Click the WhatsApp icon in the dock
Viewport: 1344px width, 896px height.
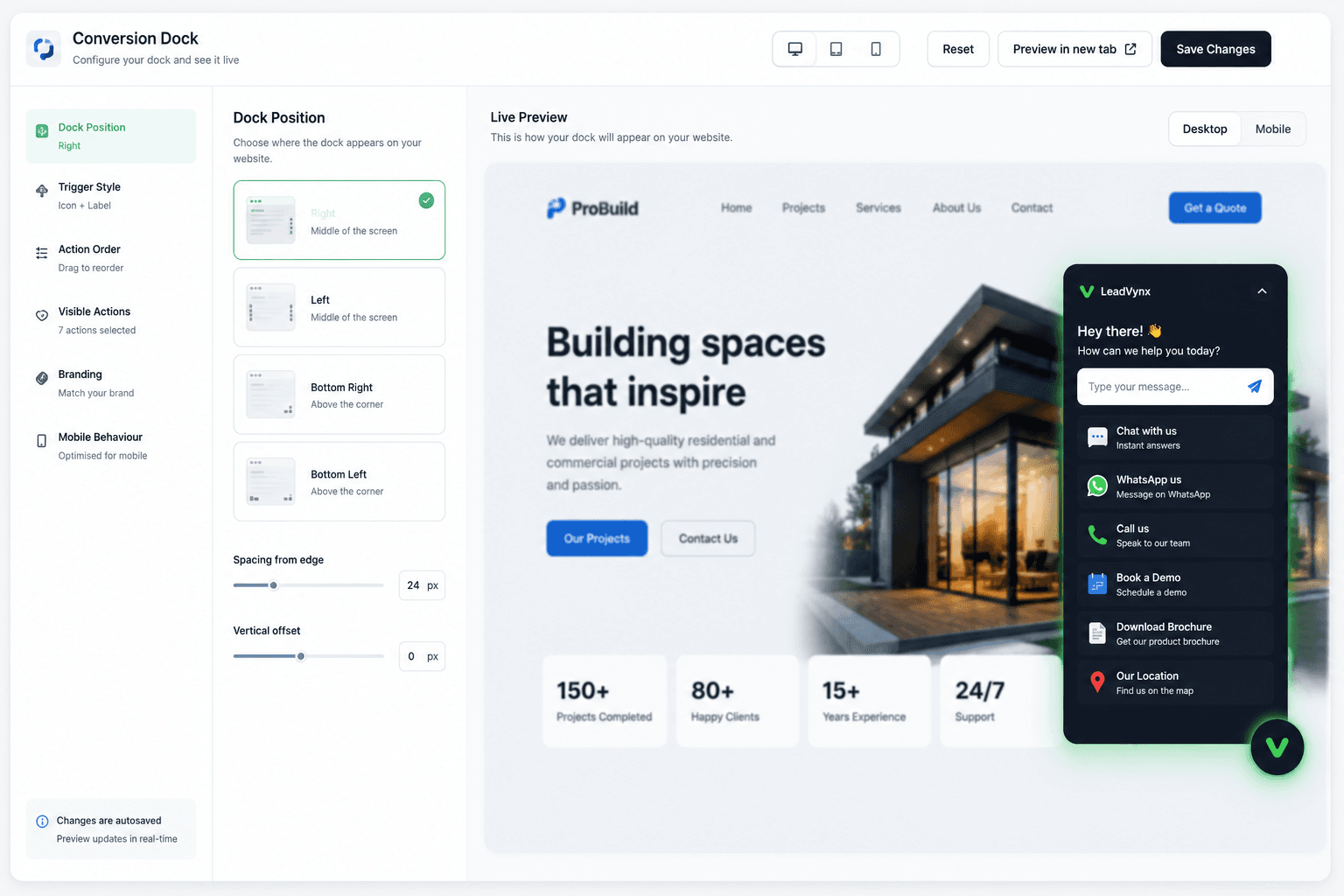1097,486
